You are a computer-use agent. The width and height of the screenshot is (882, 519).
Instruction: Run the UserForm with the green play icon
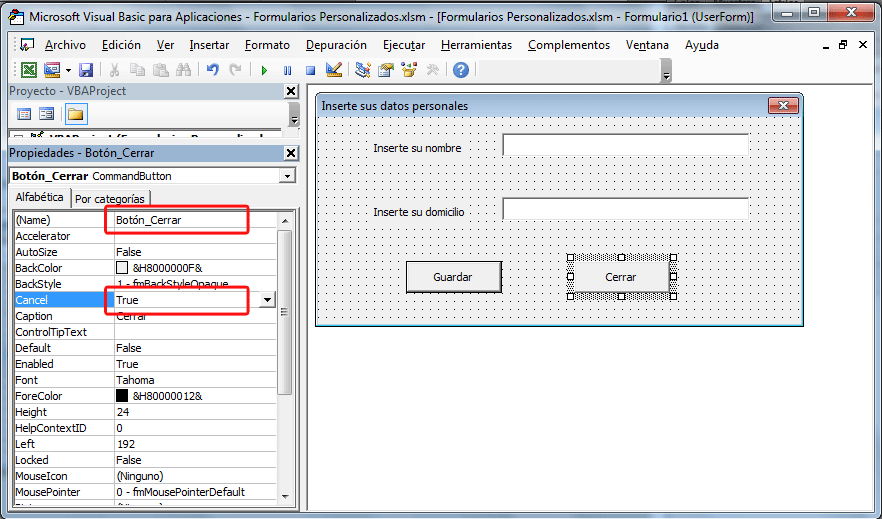[x=264, y=70]
